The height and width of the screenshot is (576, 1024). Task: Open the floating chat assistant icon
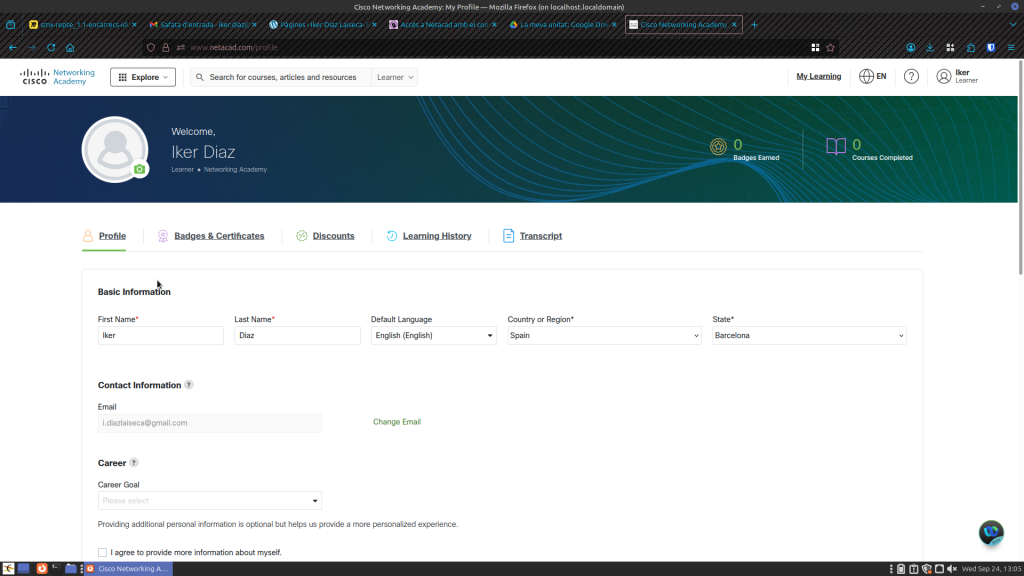tap(990, 532)
